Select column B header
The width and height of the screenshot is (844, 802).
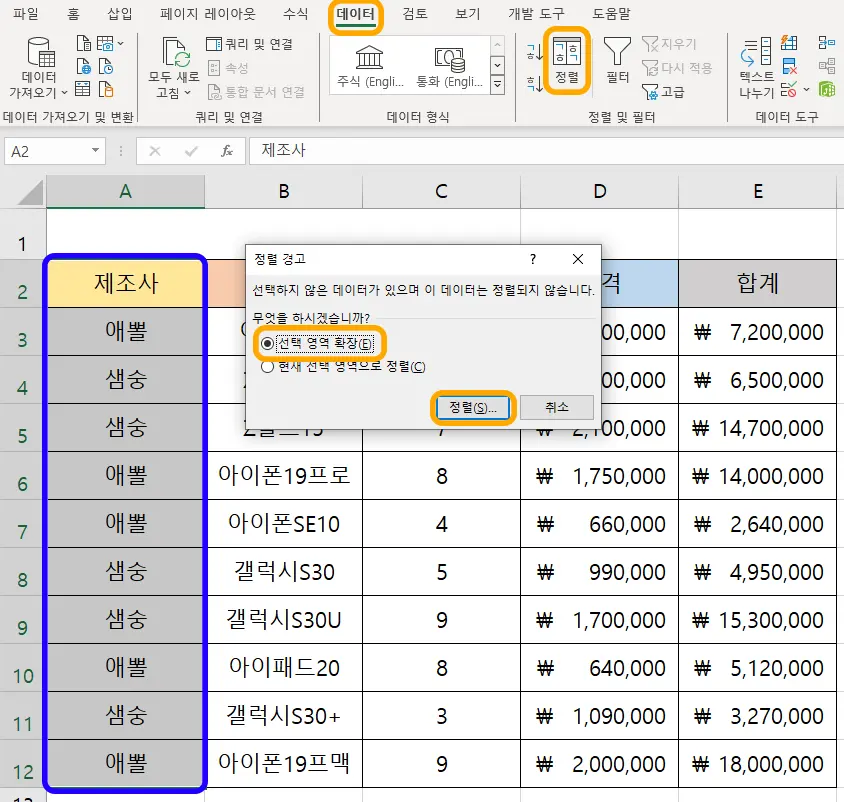[x=284, y=192]
